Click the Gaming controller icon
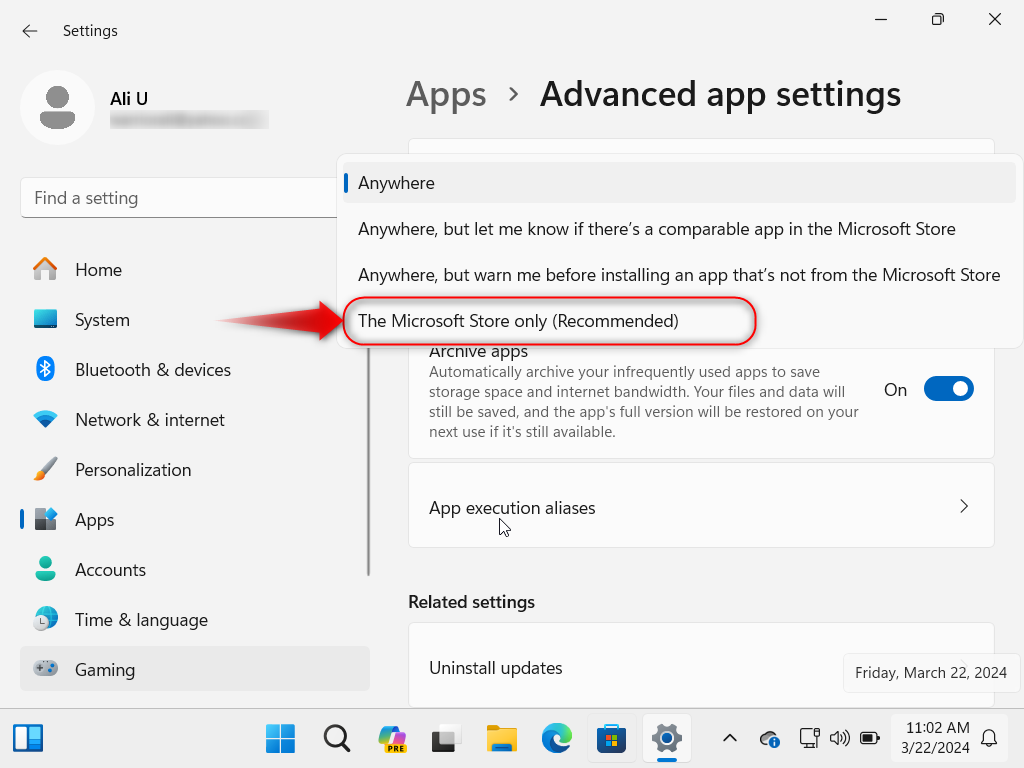 45,669
